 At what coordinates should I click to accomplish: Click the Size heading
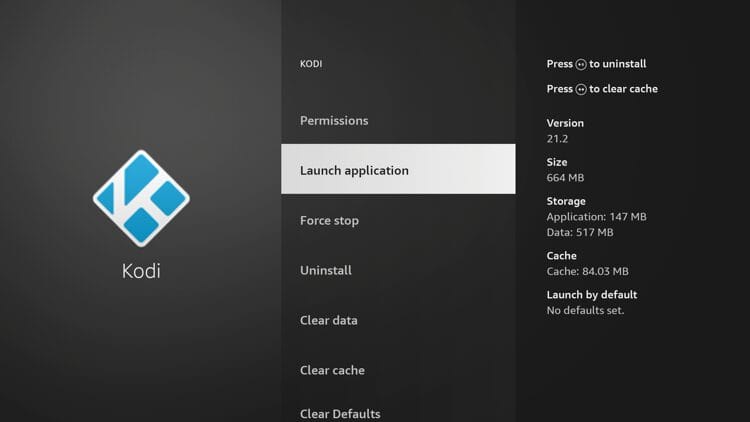557,162
